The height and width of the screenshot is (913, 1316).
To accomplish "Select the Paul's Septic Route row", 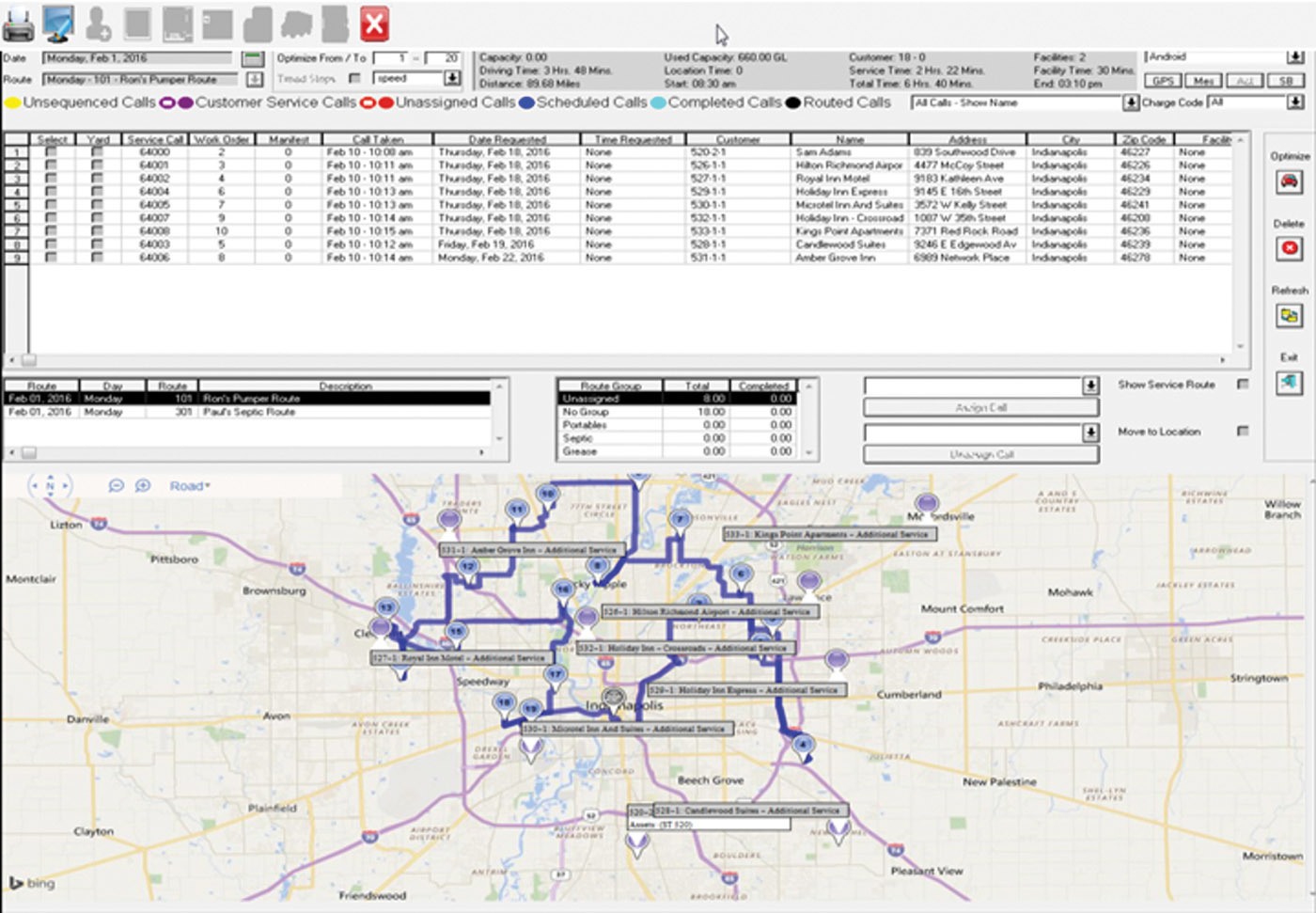I will 247,412.
